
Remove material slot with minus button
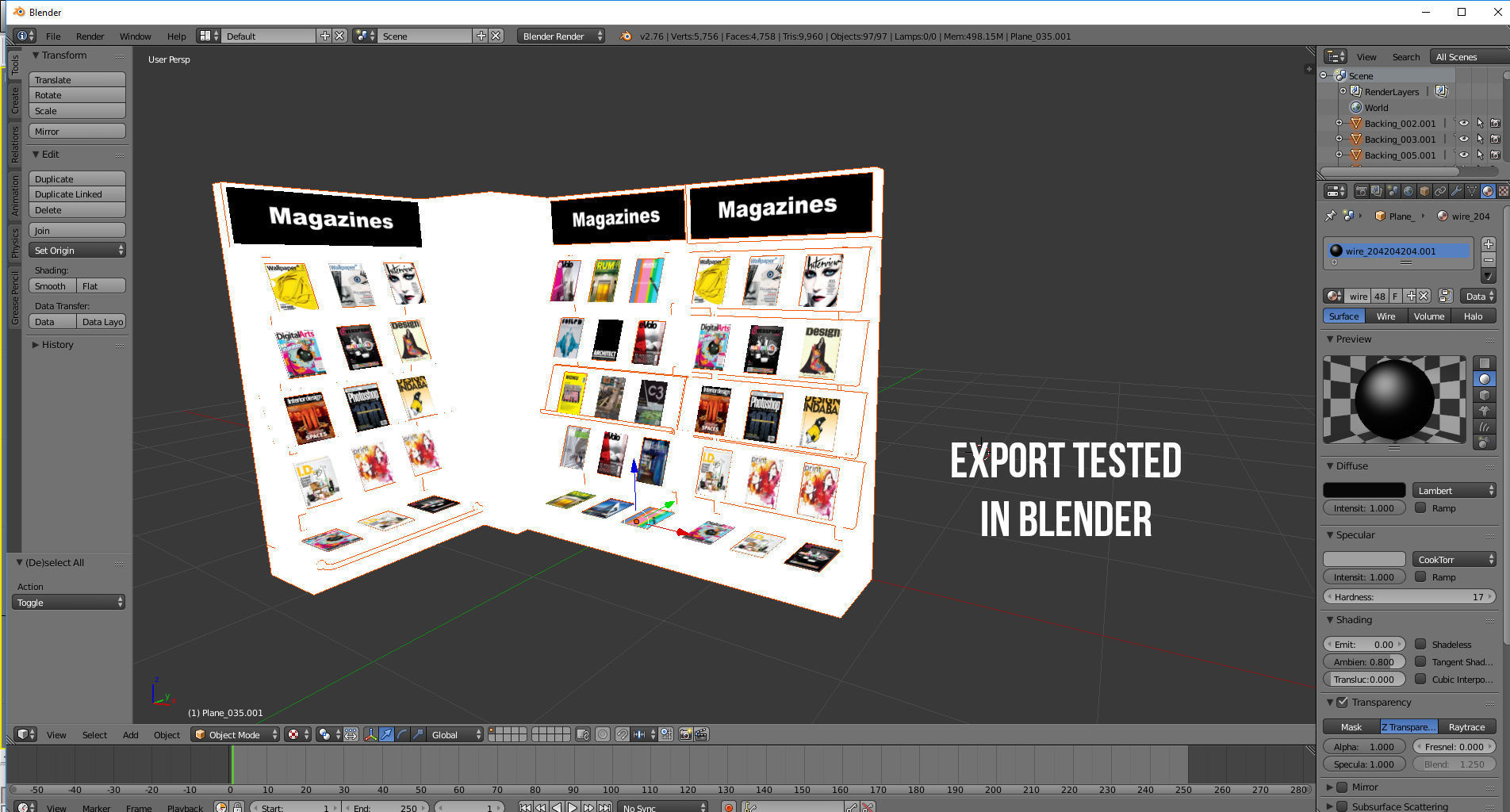pyautogui.click(x=1489, y=260)
